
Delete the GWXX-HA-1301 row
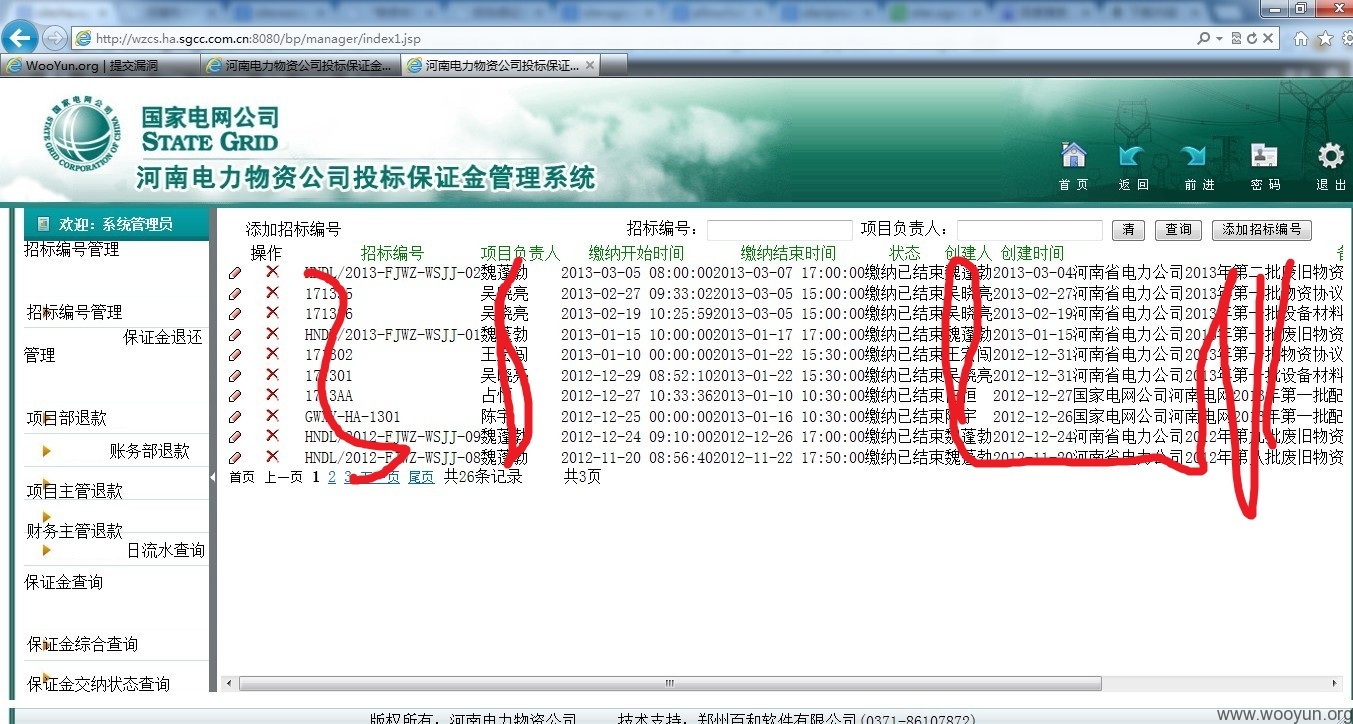coord(272,415)
